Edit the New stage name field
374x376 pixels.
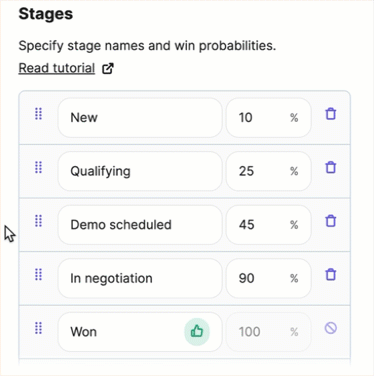coord(140,118)
